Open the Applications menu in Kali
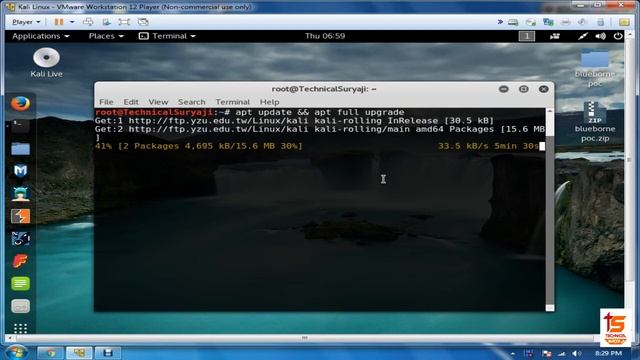Image resolution: width=640 pixels, height=360 pixels. coord(40,36)
